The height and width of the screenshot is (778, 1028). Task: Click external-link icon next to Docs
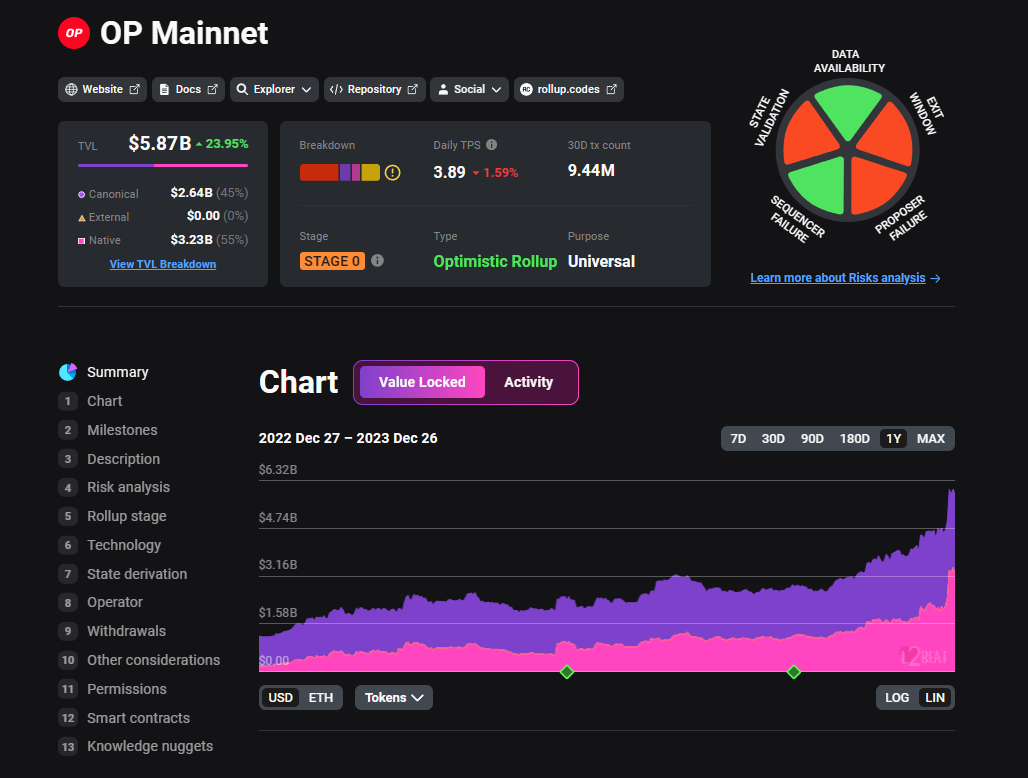point(212,89)
